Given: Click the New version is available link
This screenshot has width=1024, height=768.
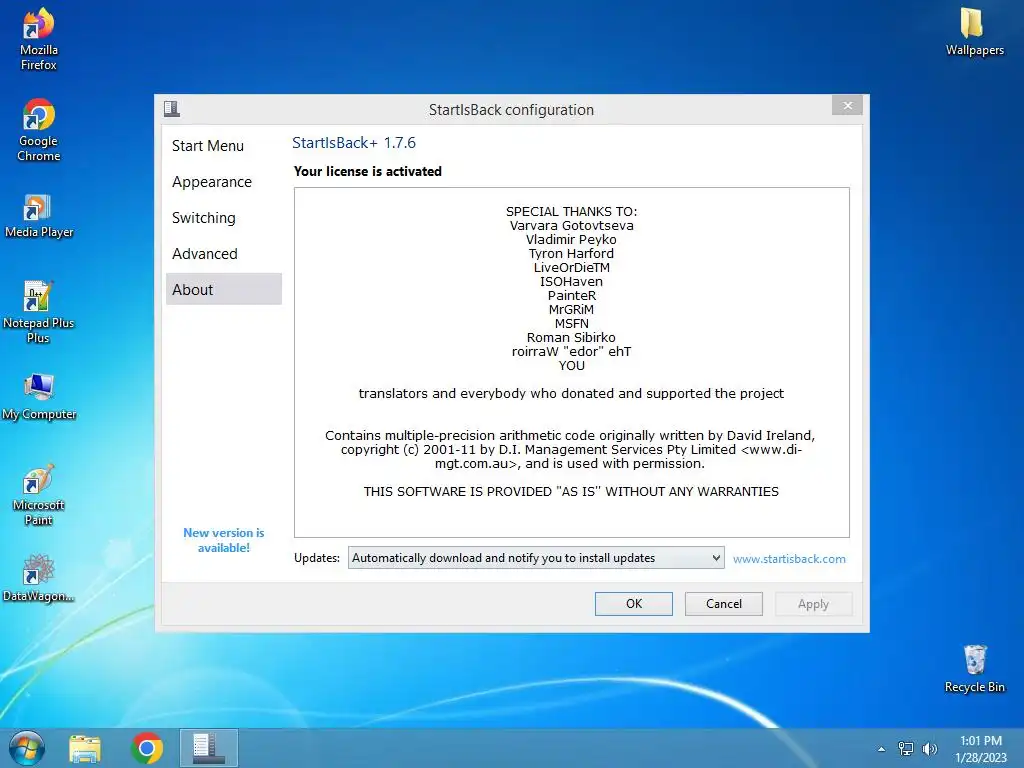Looking at the screenshot, I should 223,540.
